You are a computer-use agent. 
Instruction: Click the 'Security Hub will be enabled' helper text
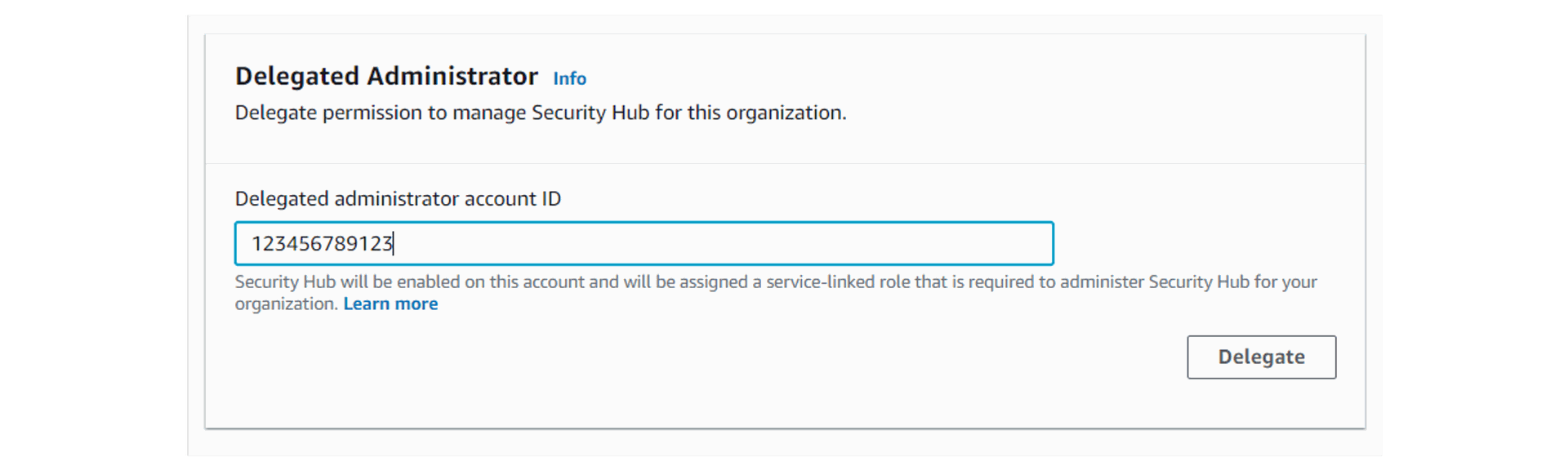[776, 292]
